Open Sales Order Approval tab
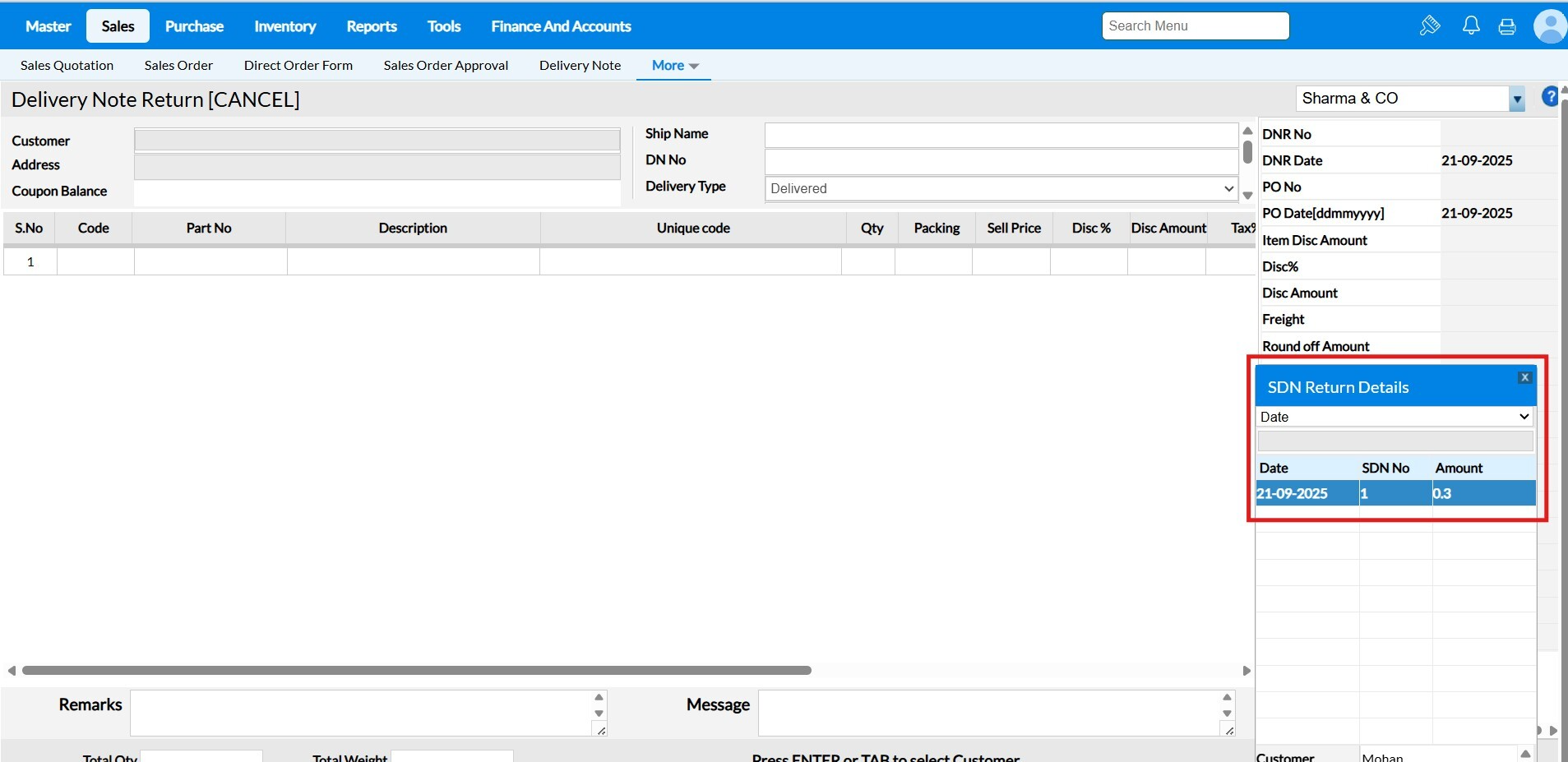The height and width of the screenshot is (762, 1568). (446, 66)
